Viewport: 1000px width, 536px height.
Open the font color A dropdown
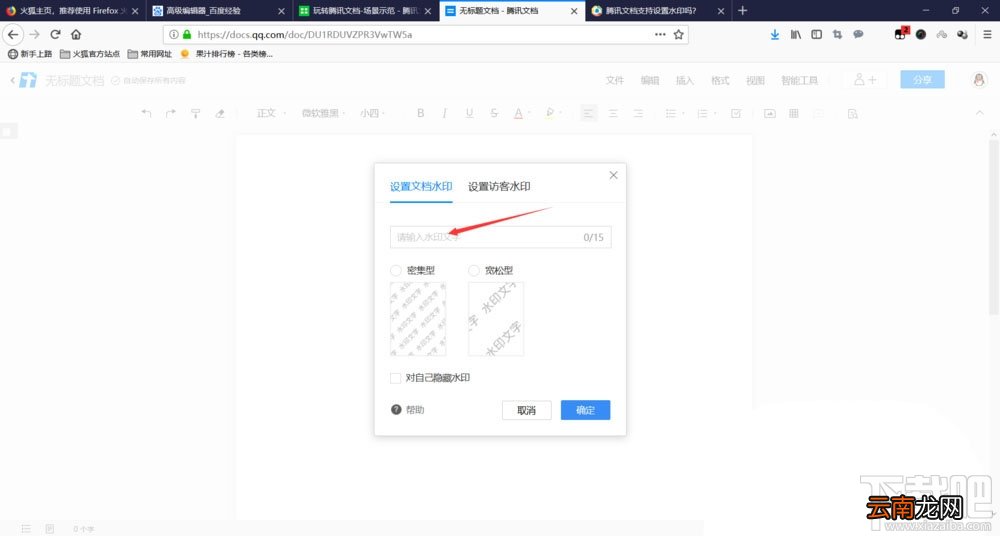pyautogui.click(x=522, y=113)
